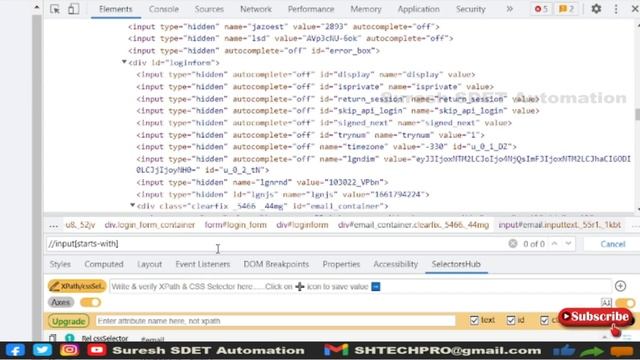This screenshot has height=360, width=640.
Task: Focus the attribute name input field
Action: tap(276, 321)
